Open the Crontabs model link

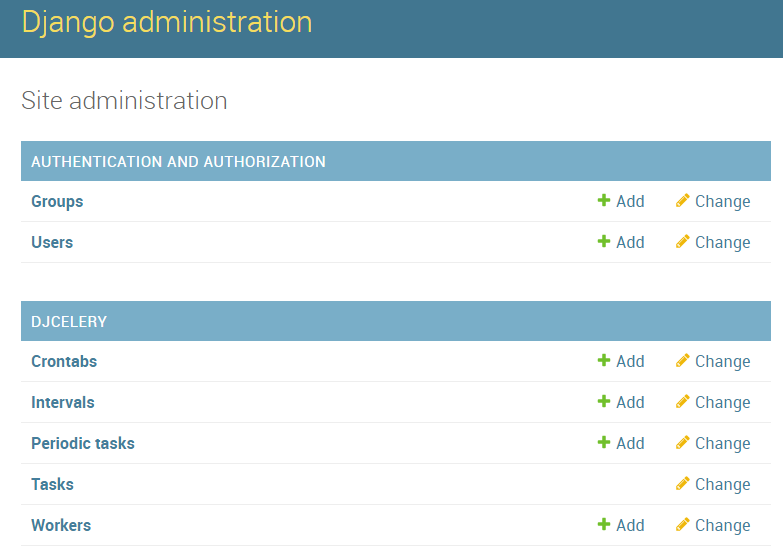point(64,362)
